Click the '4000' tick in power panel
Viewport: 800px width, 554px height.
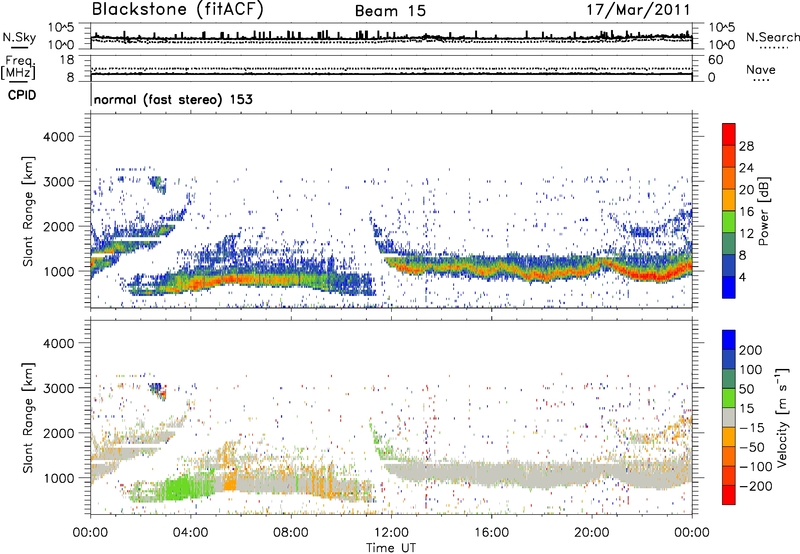coord(58,137)
